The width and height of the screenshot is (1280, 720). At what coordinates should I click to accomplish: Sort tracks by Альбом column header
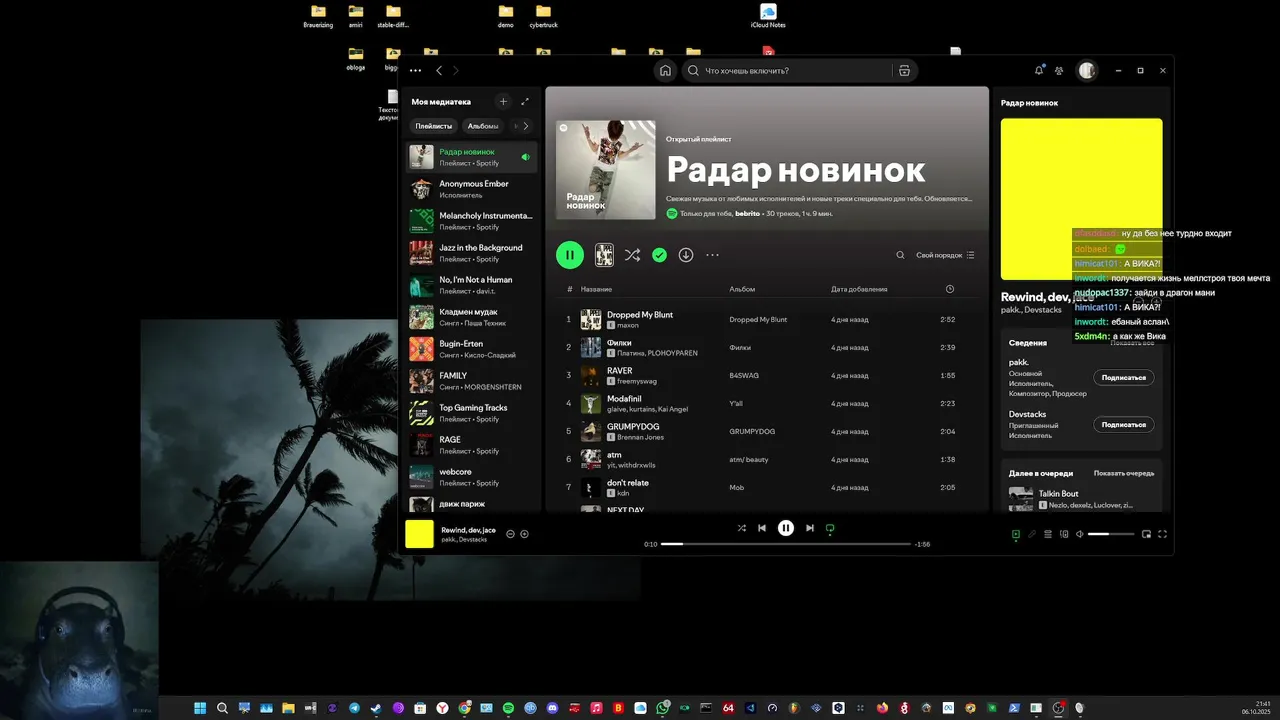[x=742, y=289]
